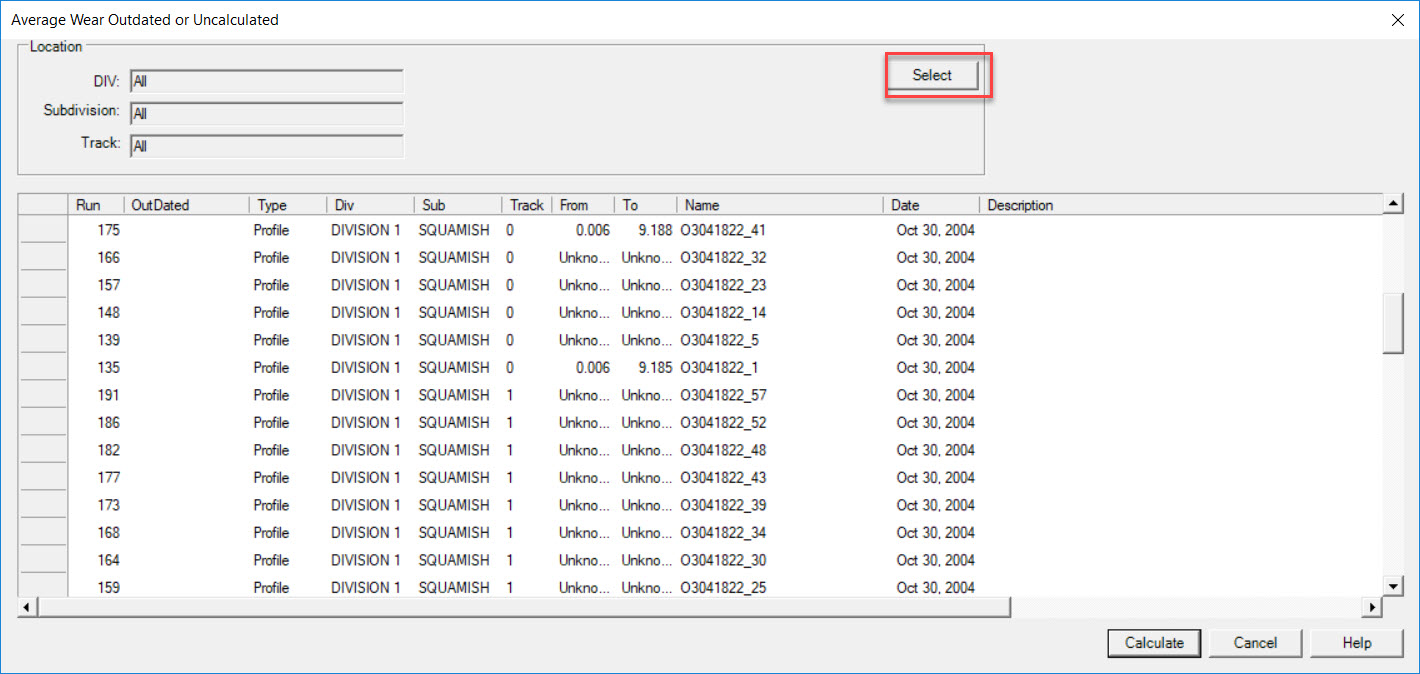Cancel the Average Wear dialog
The width and height of the screenshot is (1420, 674).
point(1255,643)
